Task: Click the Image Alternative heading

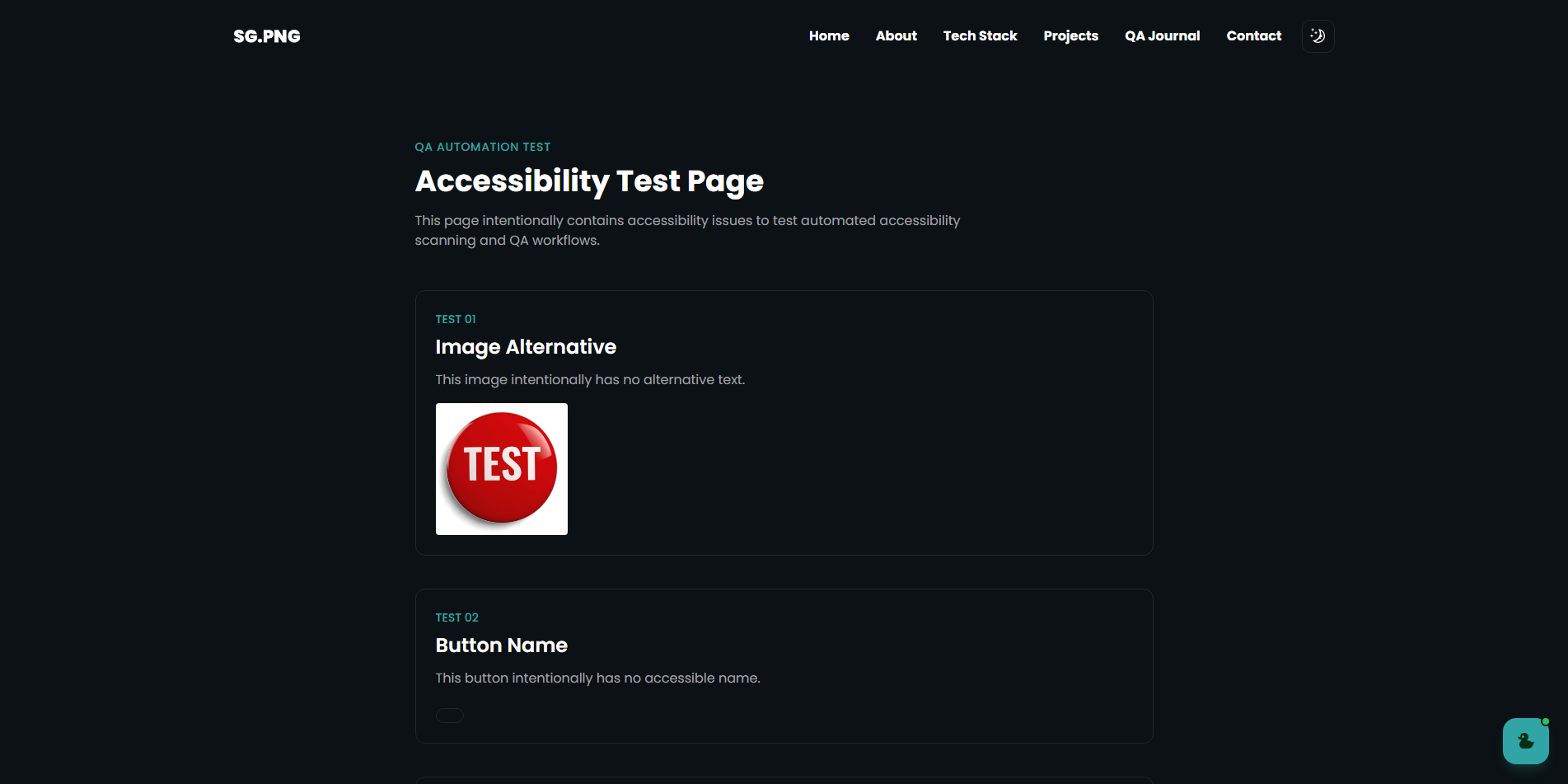Action: (x=526, y=347)
